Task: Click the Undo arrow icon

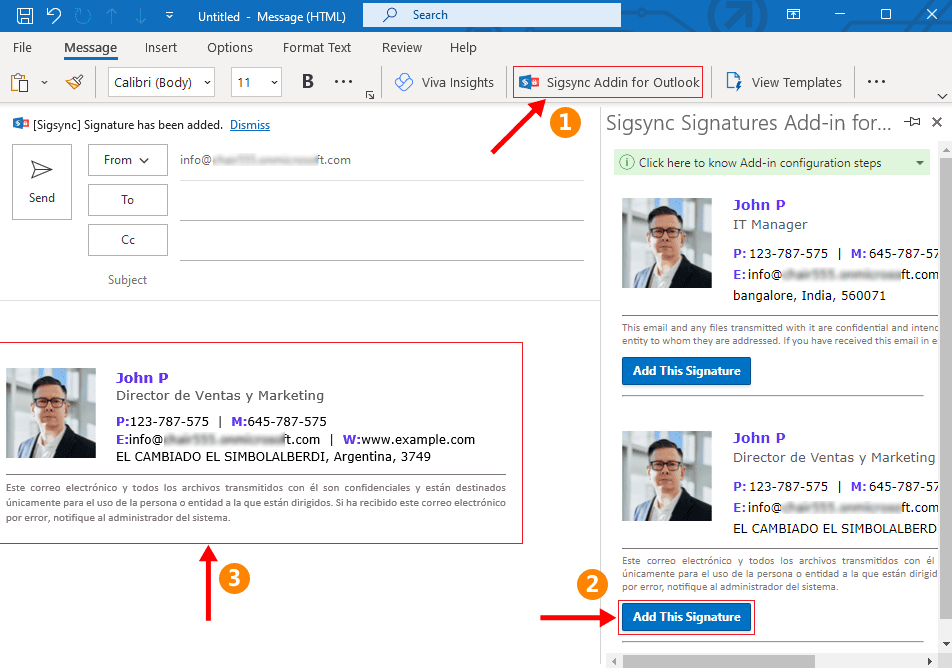Action: (x=54, y=15)
